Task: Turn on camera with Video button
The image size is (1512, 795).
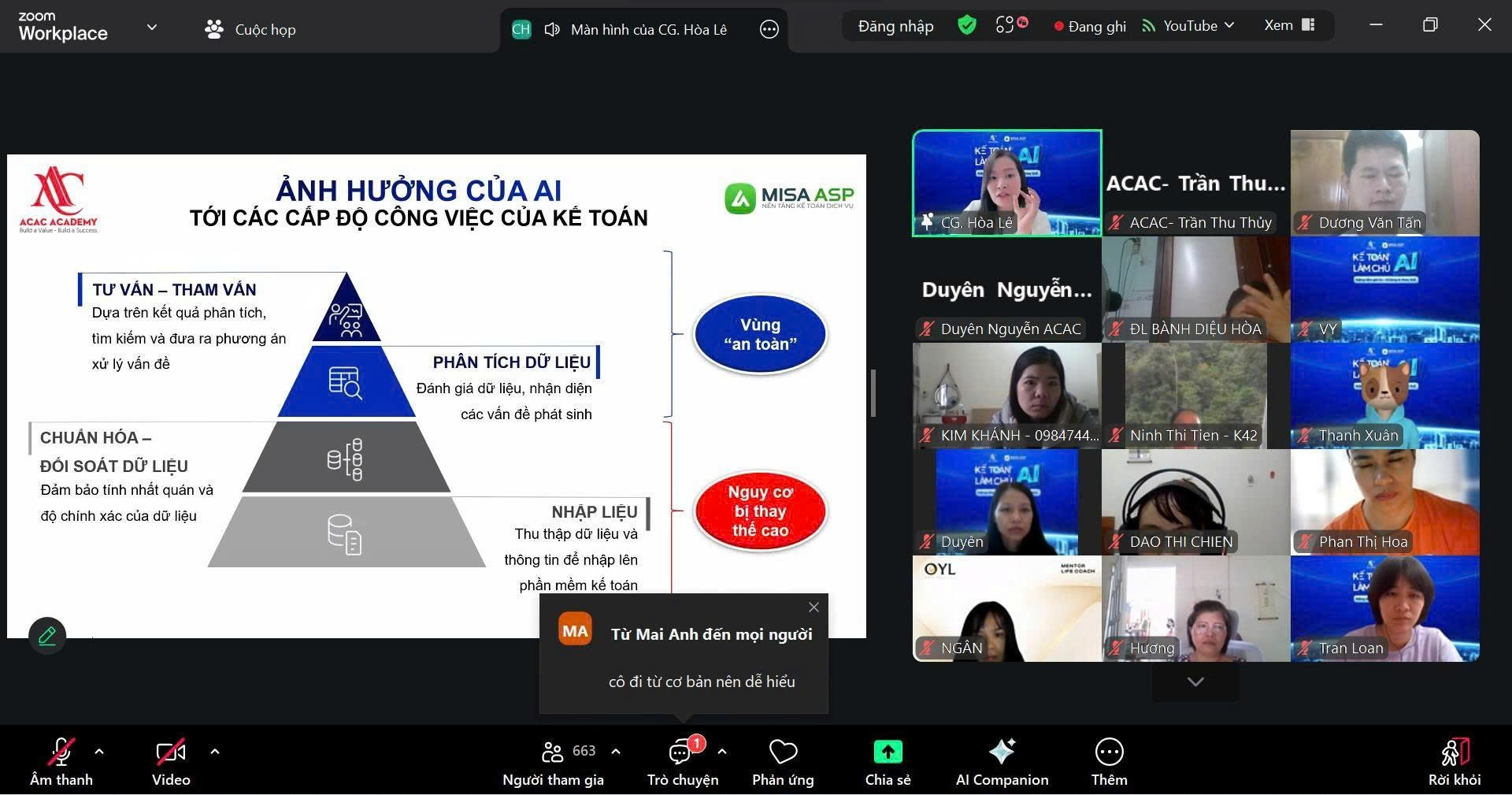Action: [171, 752]
